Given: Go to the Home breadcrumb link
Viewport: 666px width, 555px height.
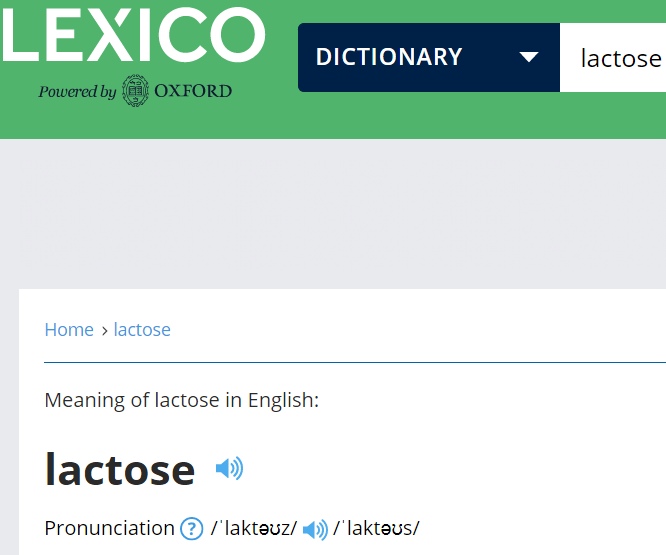Looking at the screenshot, I should 69,330.
